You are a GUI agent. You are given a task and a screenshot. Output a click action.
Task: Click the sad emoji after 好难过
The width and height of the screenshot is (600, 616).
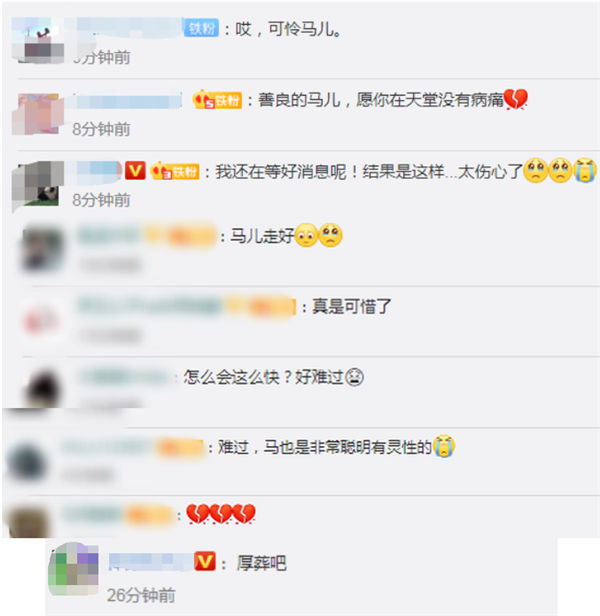(x=354, y=377)
